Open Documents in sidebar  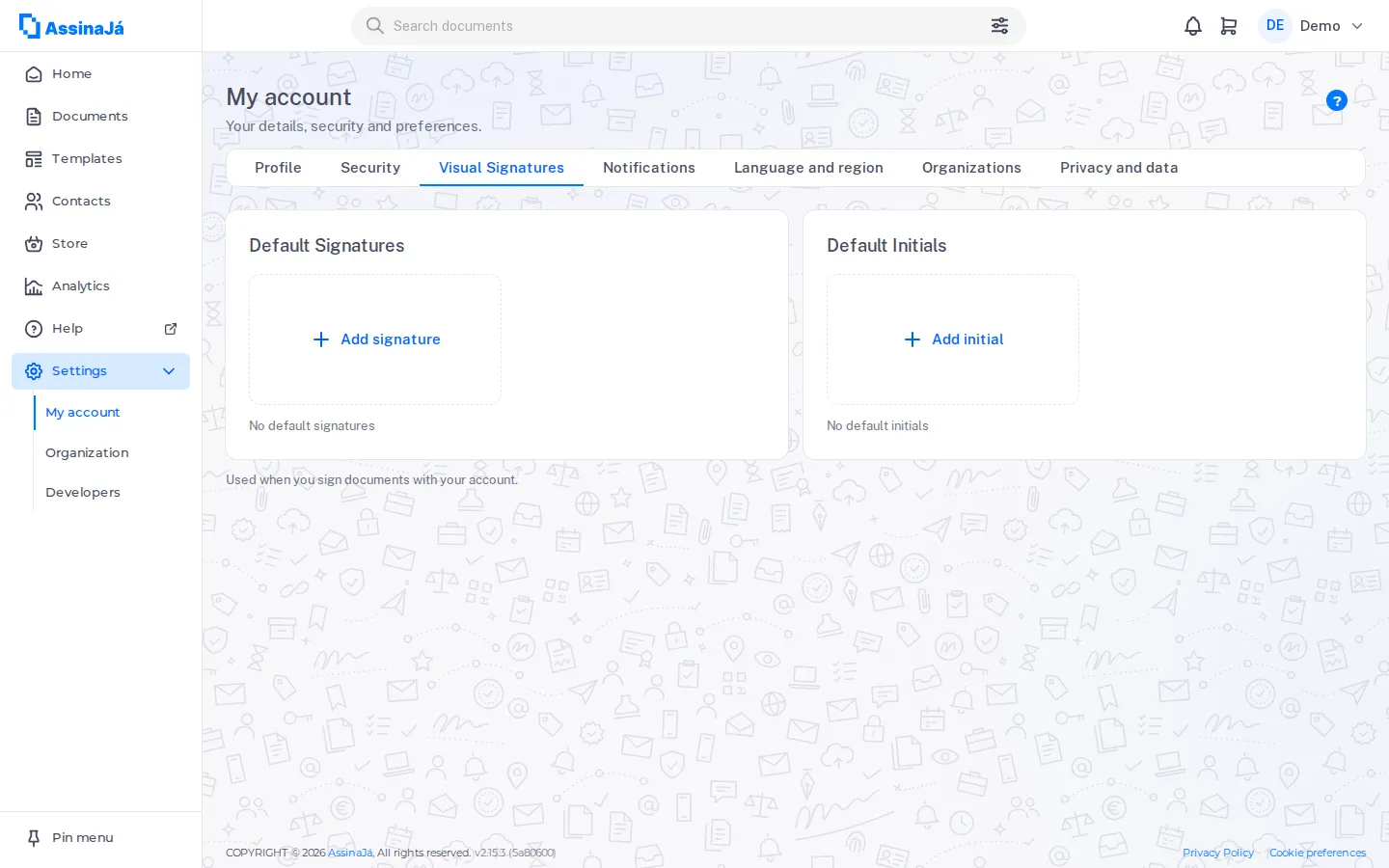pos(100,117)
